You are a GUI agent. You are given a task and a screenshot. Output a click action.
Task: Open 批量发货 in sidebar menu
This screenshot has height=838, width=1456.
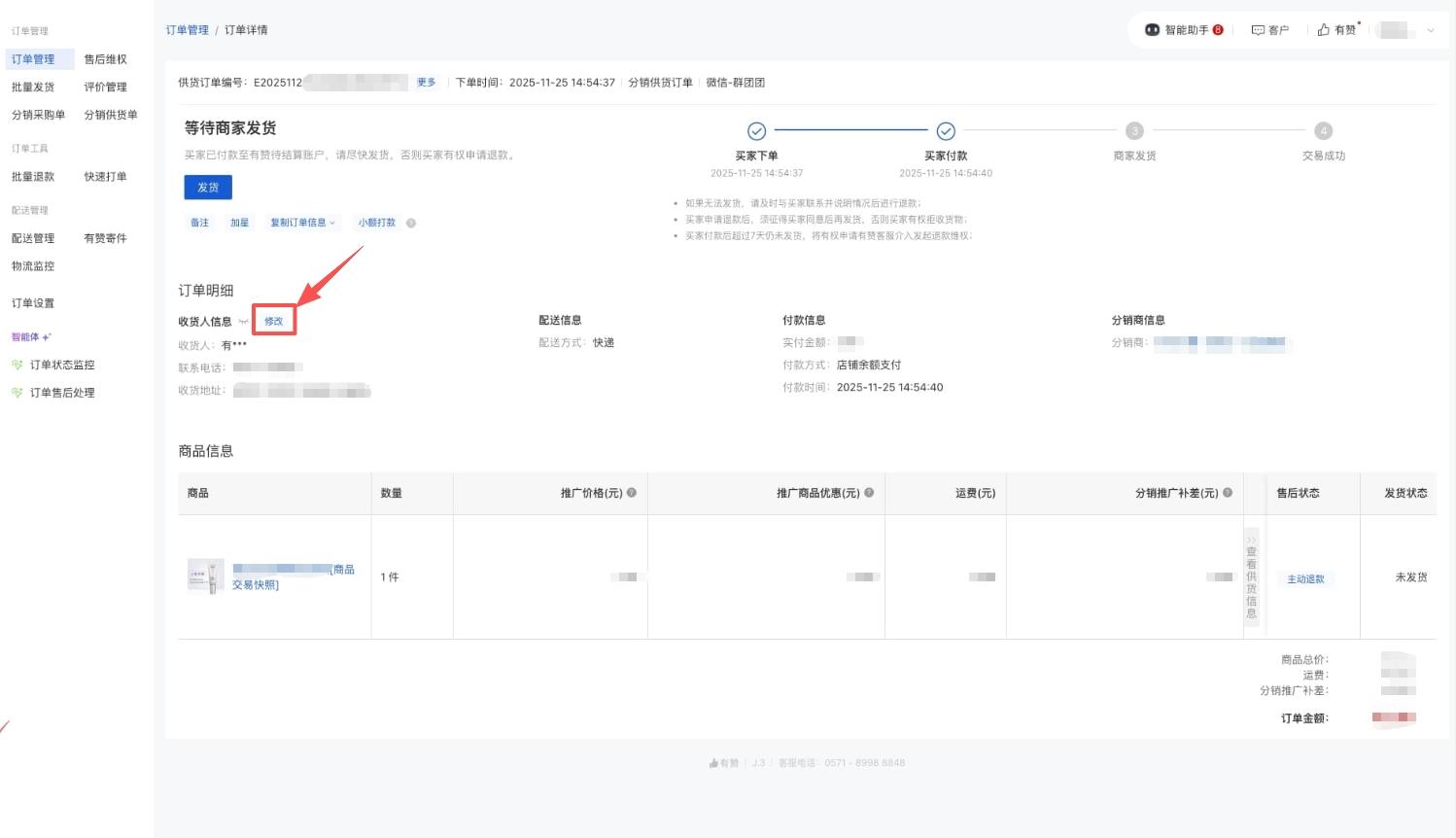[33, 87]
